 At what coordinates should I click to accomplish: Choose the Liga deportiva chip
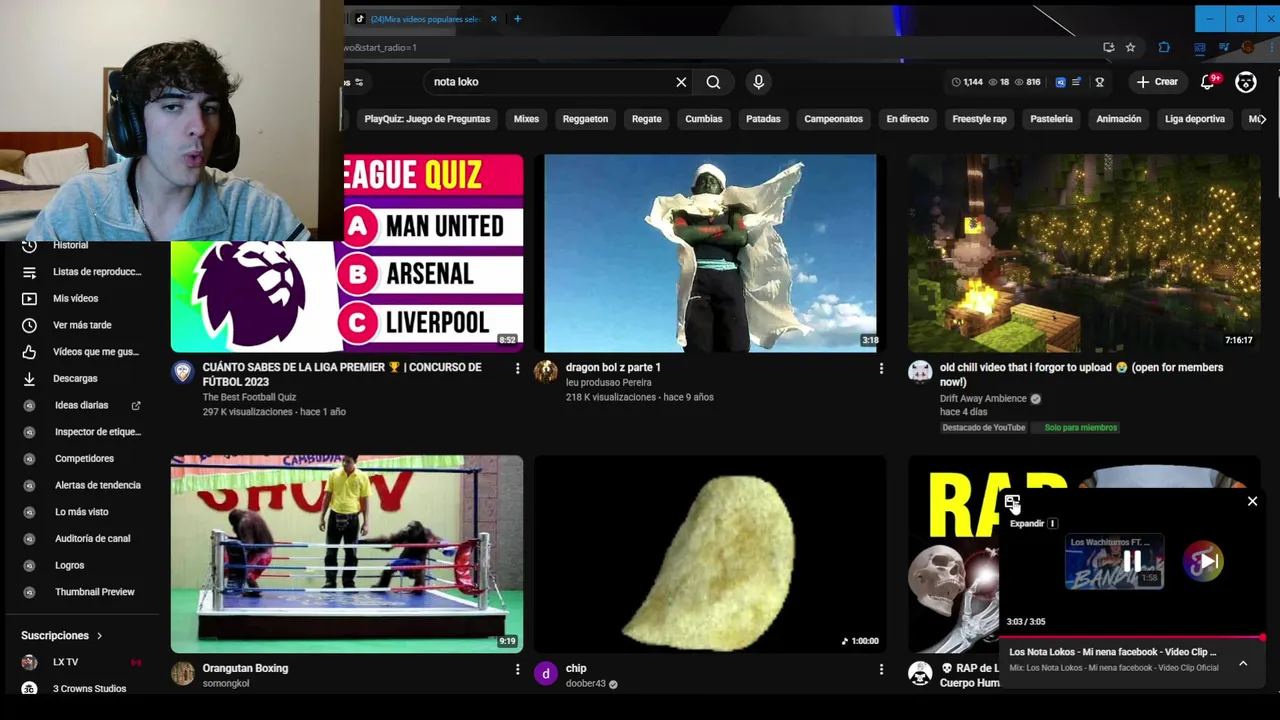click(x=1194, y=119)
